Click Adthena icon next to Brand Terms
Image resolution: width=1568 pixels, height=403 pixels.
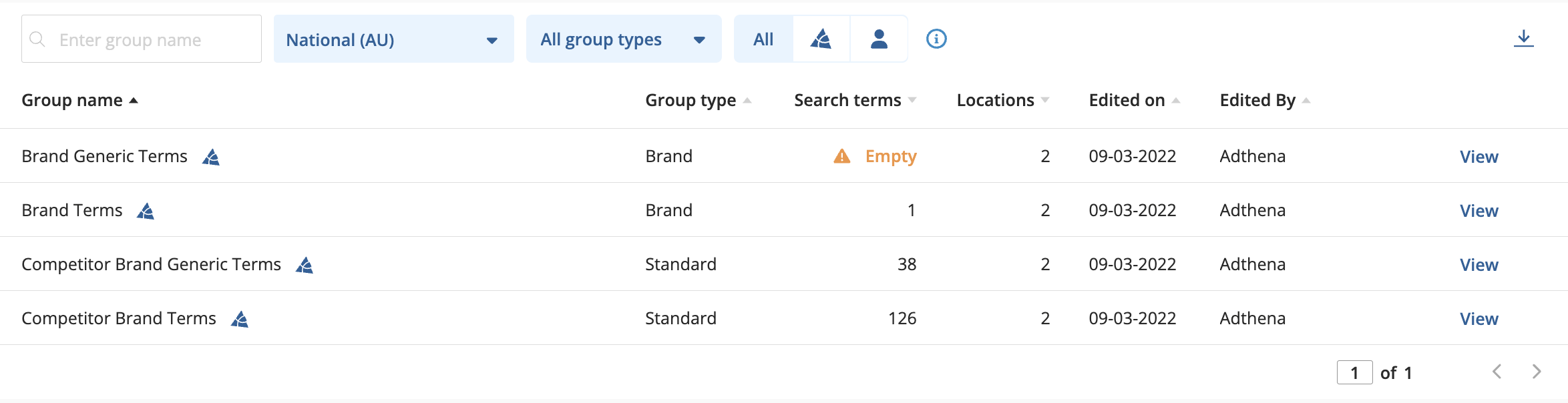(146, 211)
